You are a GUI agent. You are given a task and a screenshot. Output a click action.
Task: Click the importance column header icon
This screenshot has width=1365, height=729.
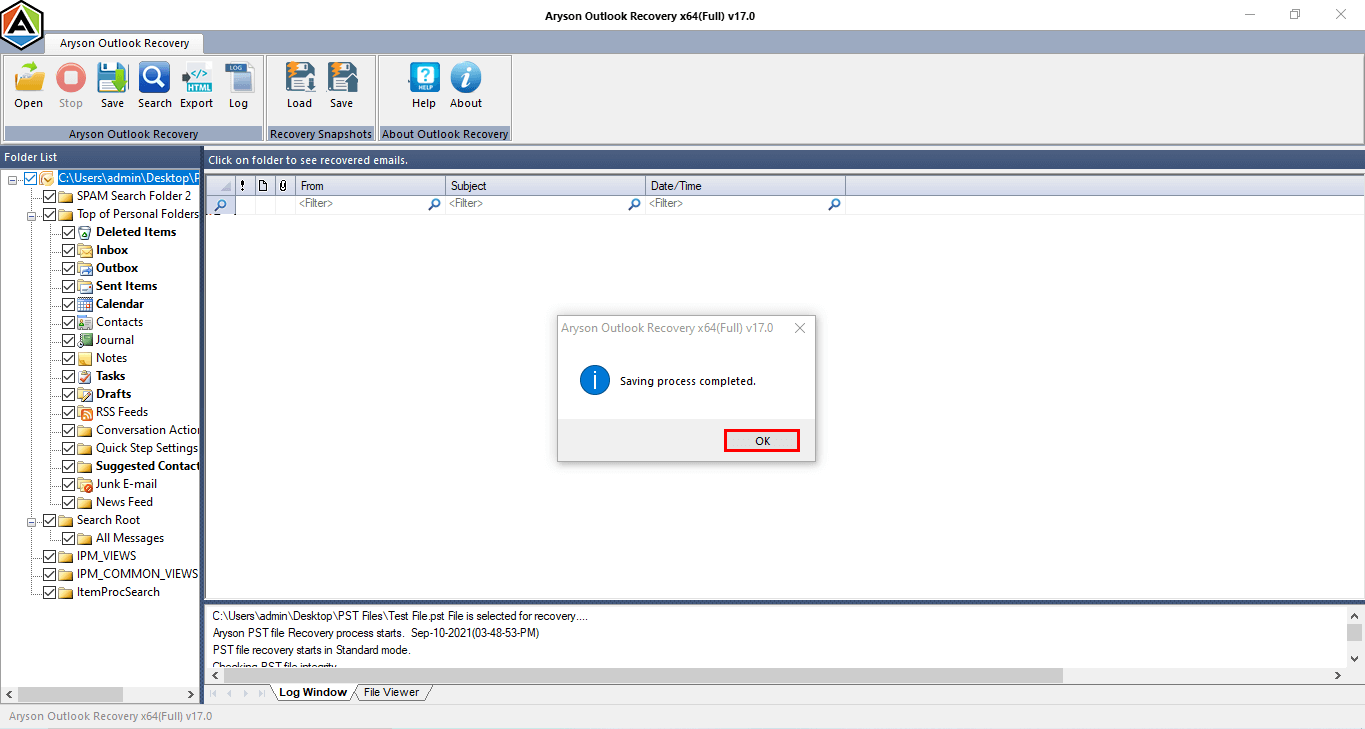coord(243,186)
